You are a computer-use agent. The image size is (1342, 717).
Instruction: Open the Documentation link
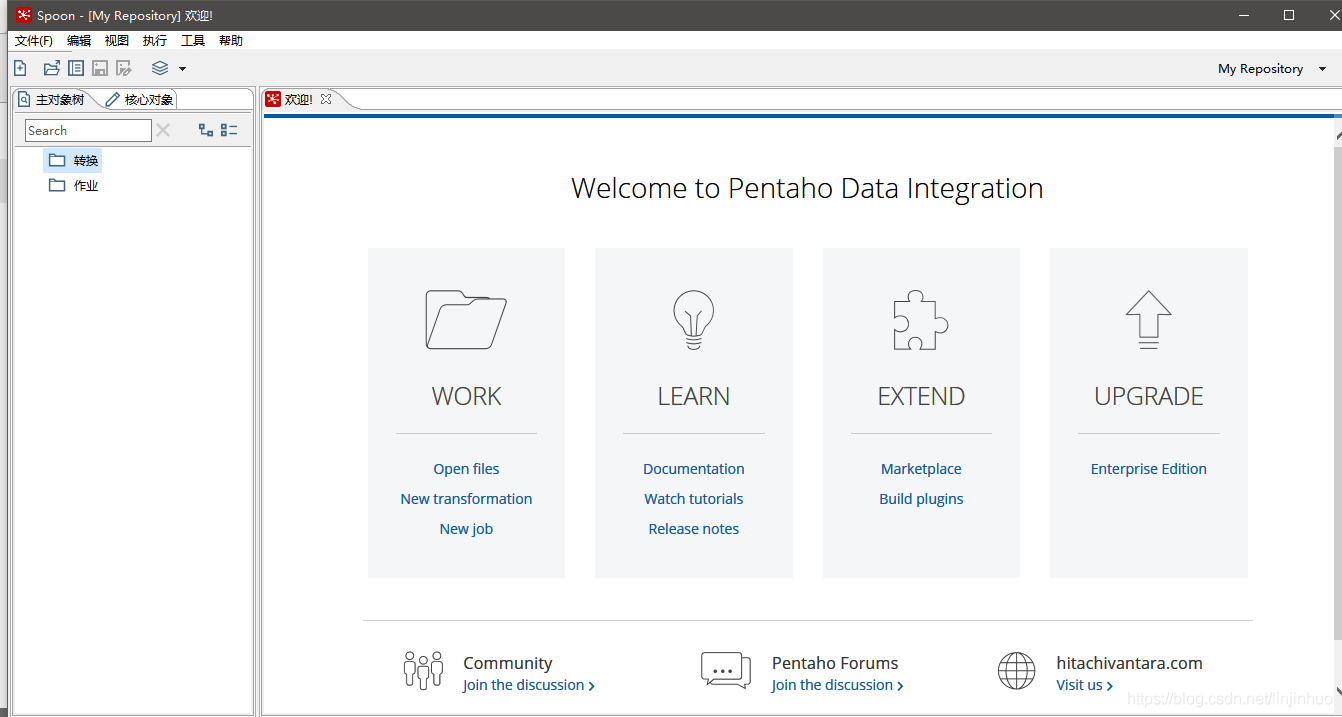coord(694,469)
